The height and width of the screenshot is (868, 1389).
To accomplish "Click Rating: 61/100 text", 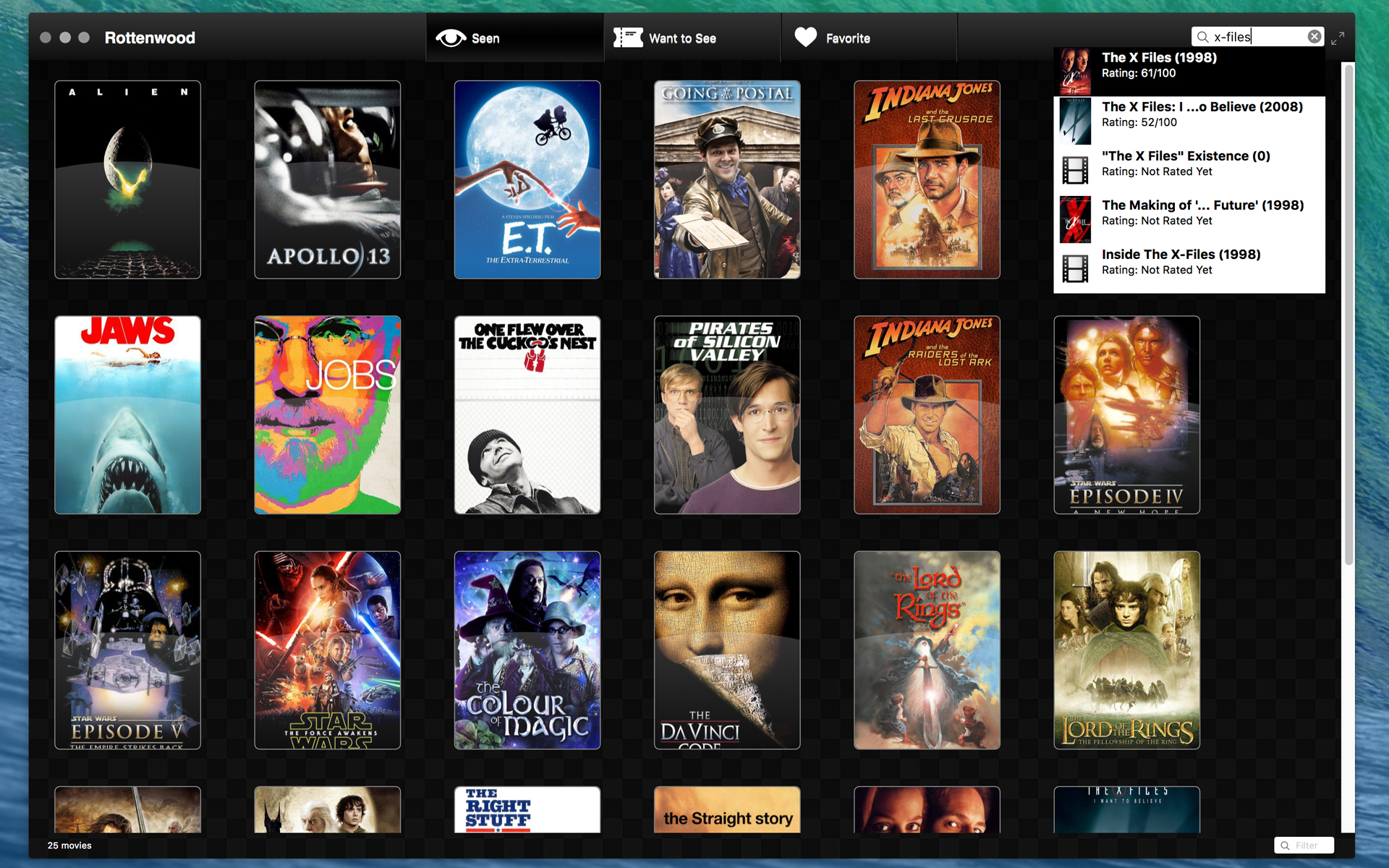I will tap(1139, 73).
